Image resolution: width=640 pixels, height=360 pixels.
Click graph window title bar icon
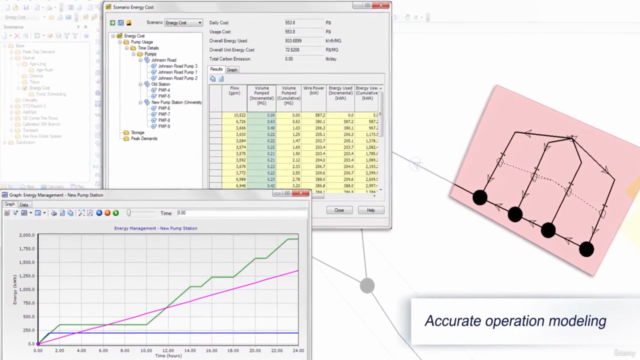tap(5, 195)
